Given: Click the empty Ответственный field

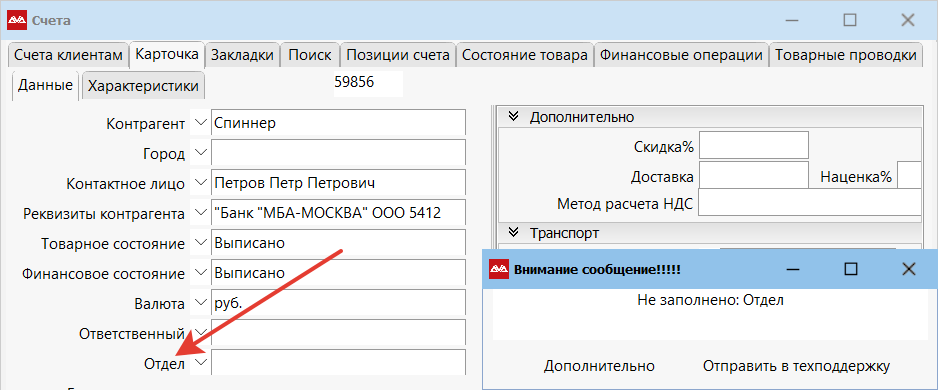Looking at the screenshot, I should [x=338, y=332].
